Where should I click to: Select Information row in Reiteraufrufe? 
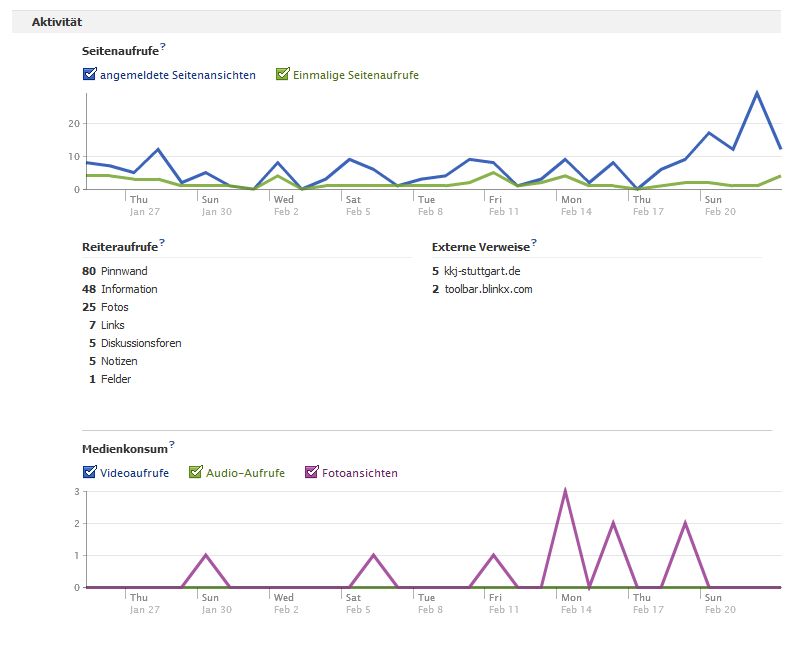pyautogui.click(x=129, y=289)
